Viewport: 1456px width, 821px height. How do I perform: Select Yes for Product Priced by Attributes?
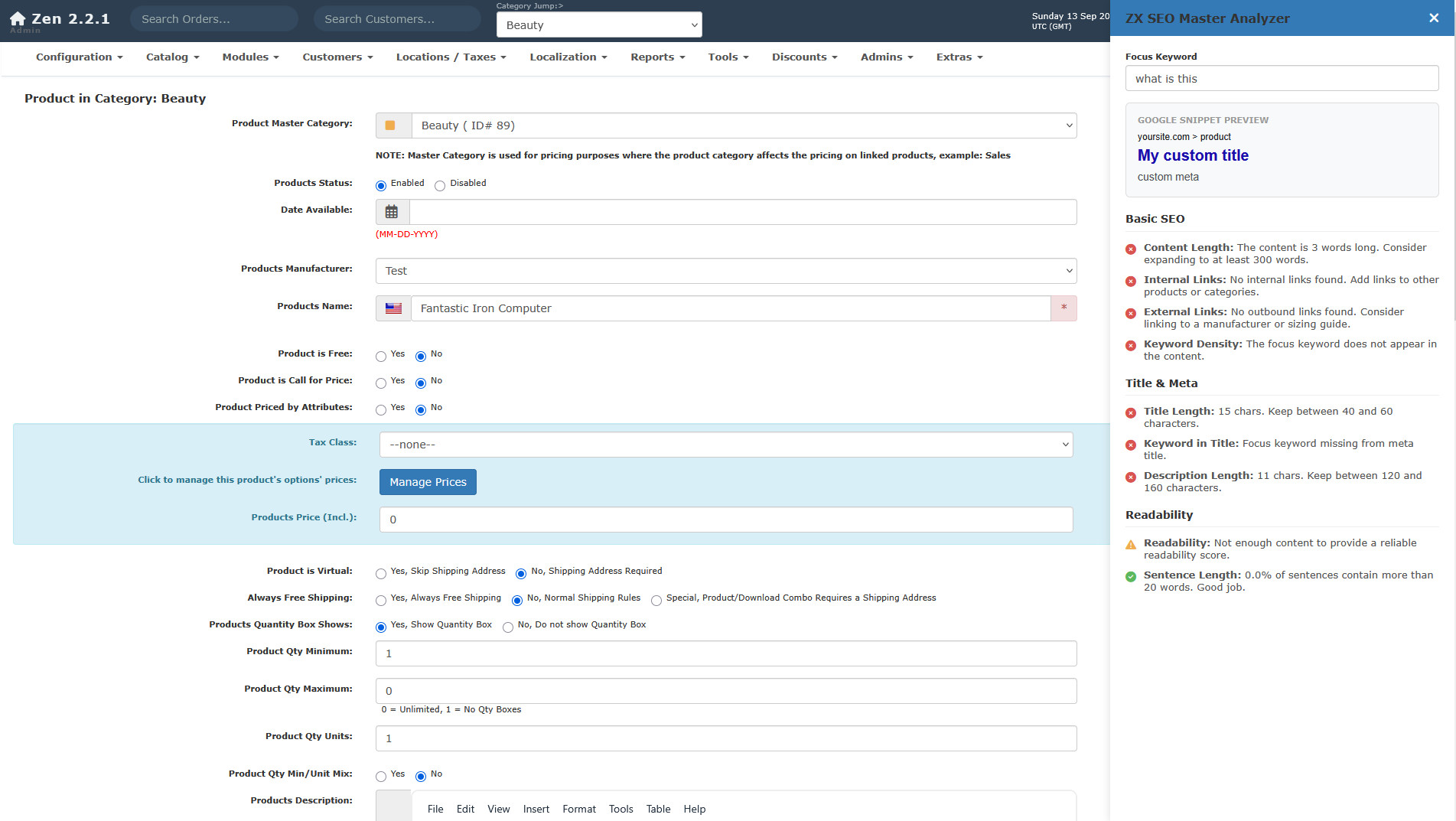[x=381, y=410]
